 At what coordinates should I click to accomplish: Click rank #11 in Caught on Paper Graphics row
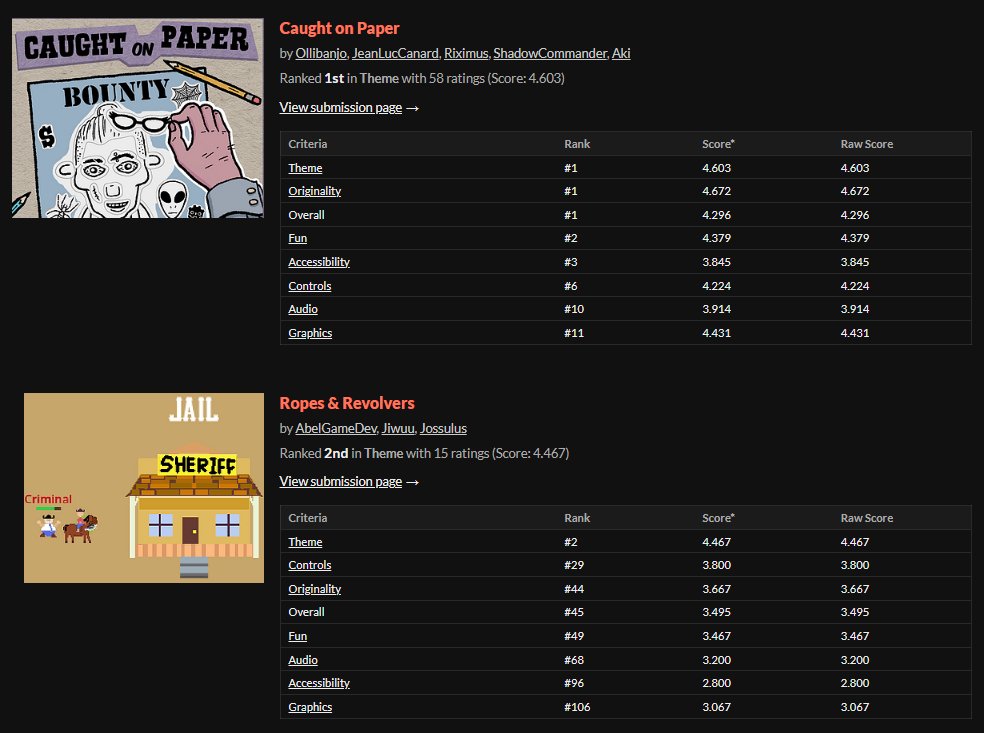(574, 333)
